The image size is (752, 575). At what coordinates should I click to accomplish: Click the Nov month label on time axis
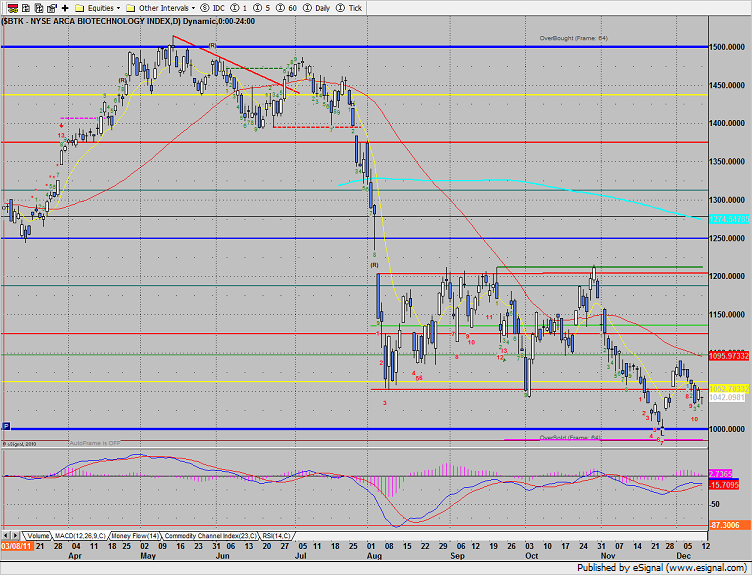click(608, 556)
